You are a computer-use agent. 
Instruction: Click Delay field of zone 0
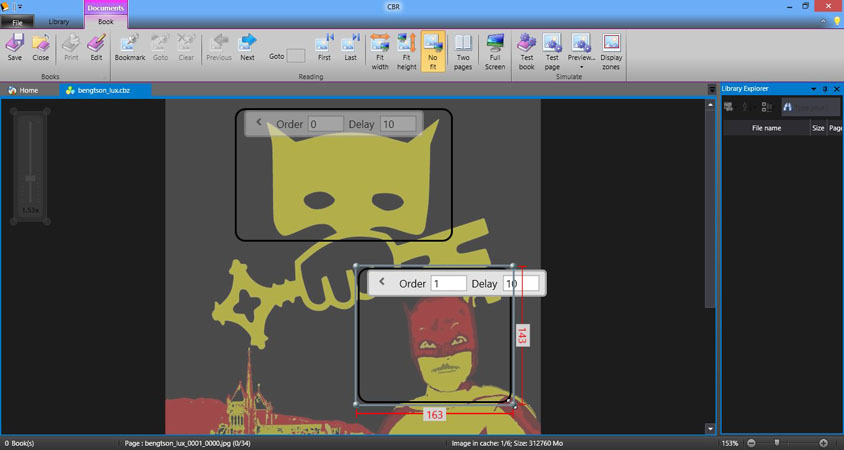click(x=398, y=124)
